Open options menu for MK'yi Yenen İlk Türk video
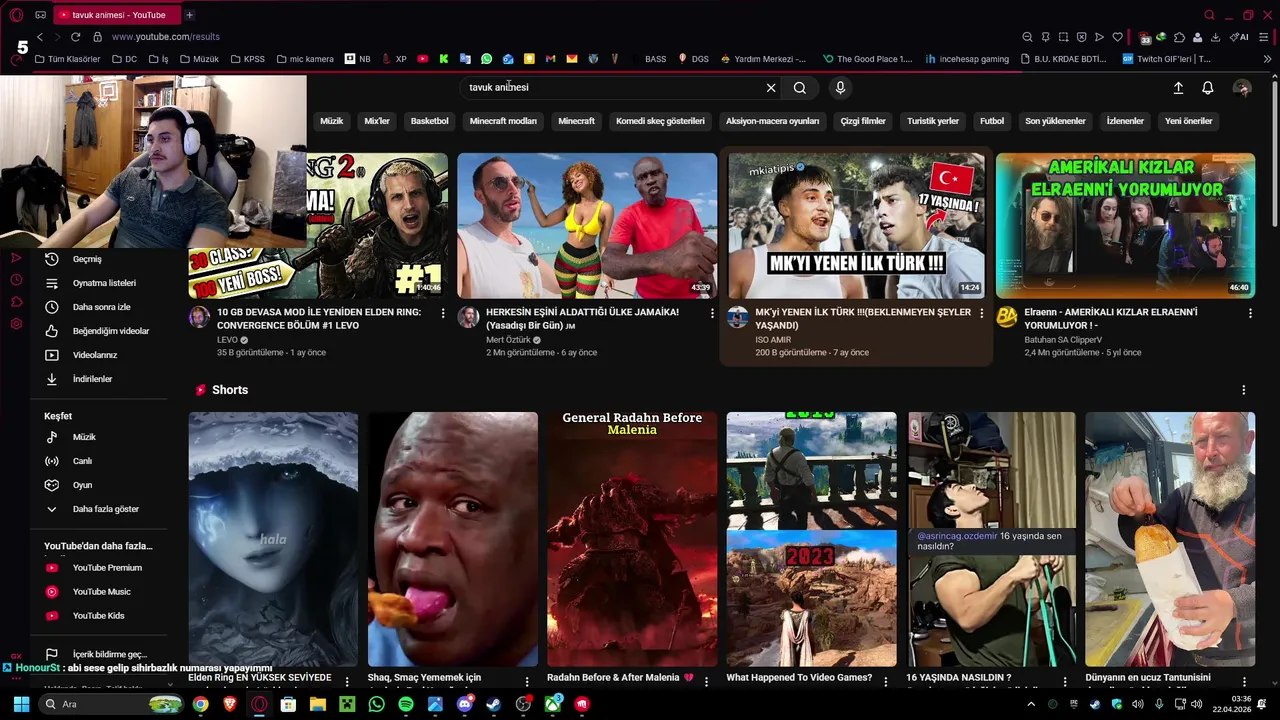The image size is (1280, 720). tap(981, 314)
